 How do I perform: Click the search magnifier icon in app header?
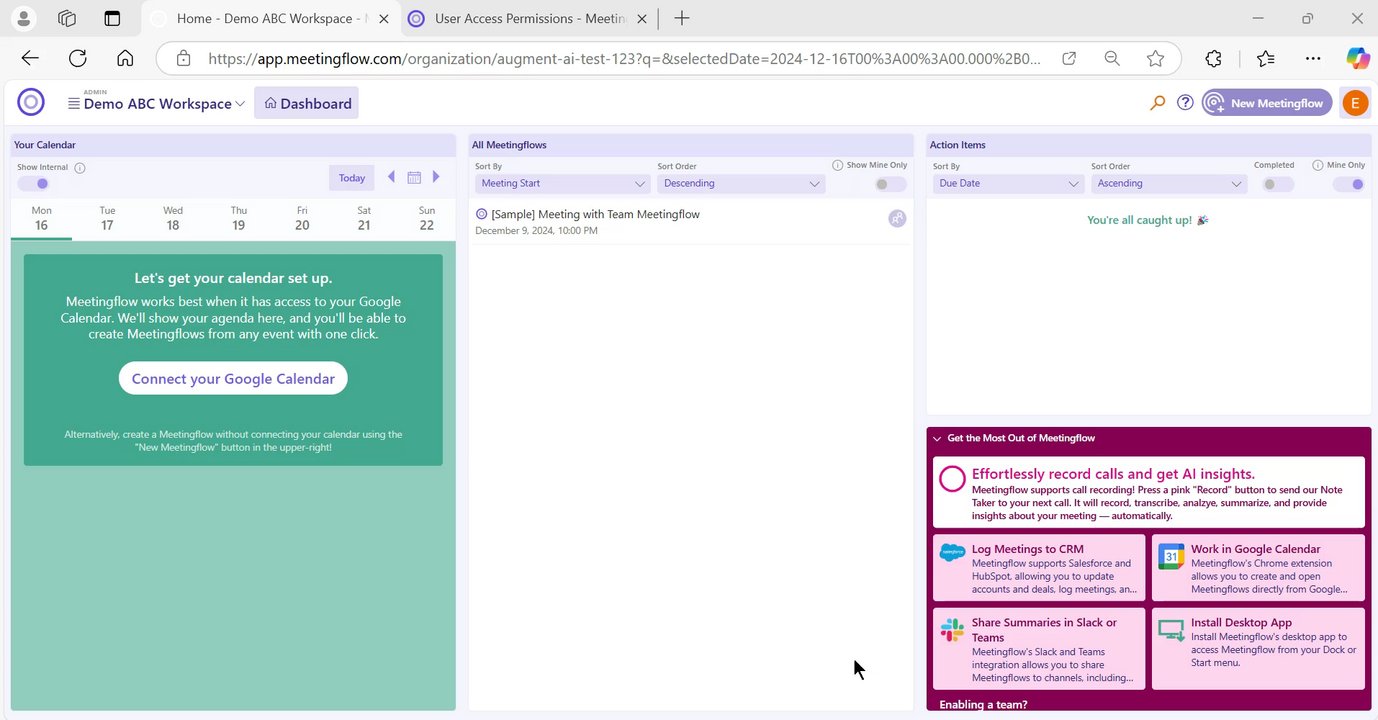[x=1157, y=102]
